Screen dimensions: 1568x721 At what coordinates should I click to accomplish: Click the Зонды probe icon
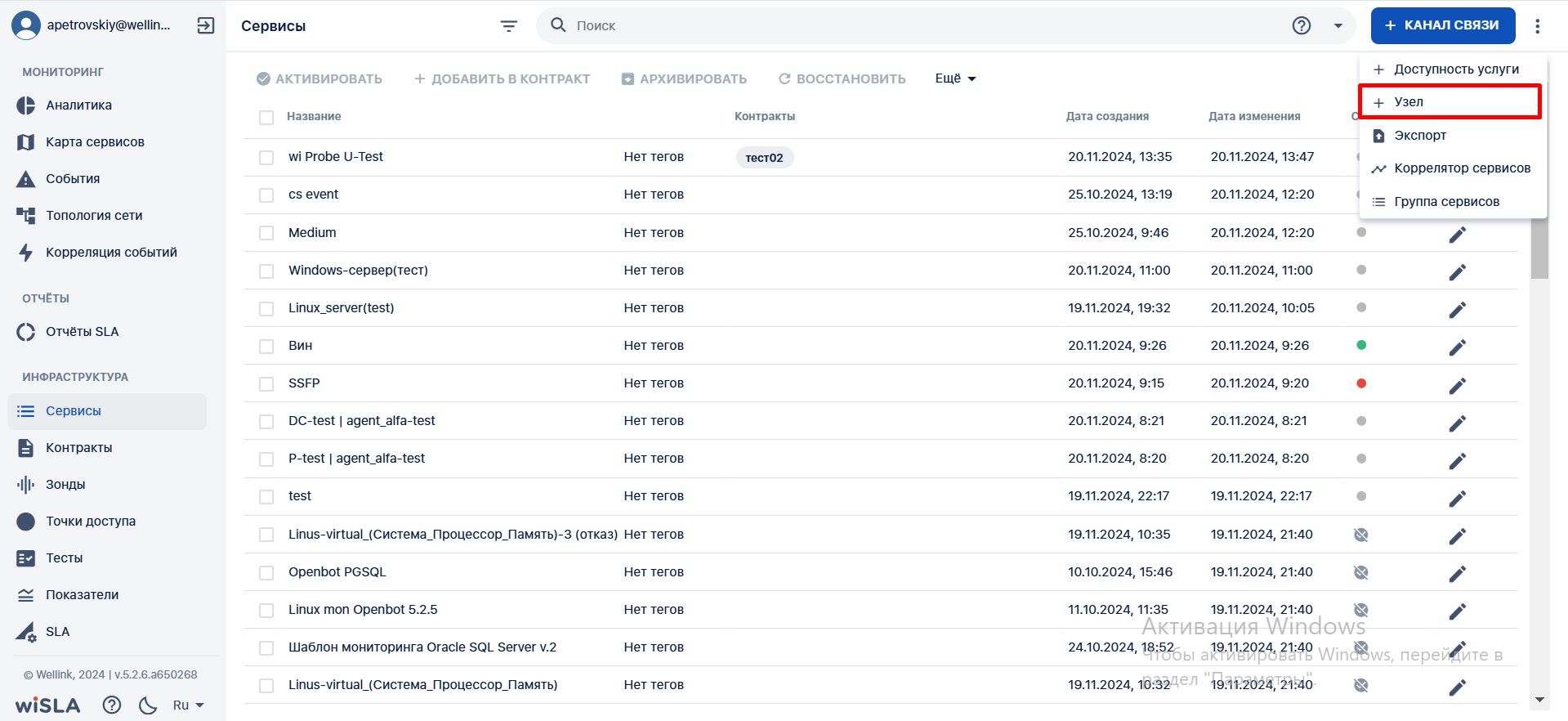[26, 485]
